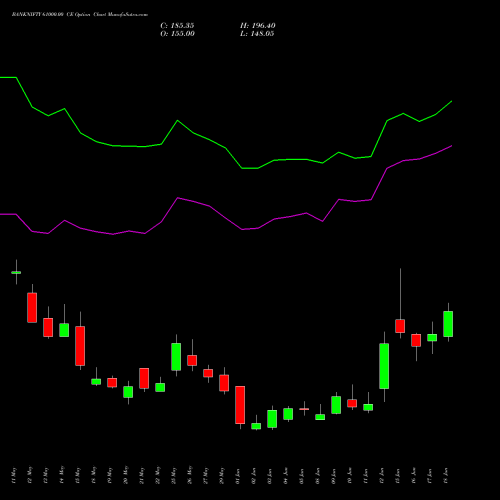The image size is (500, 500).
Task: Click the 15 May date label
Action: click(78, 476)
